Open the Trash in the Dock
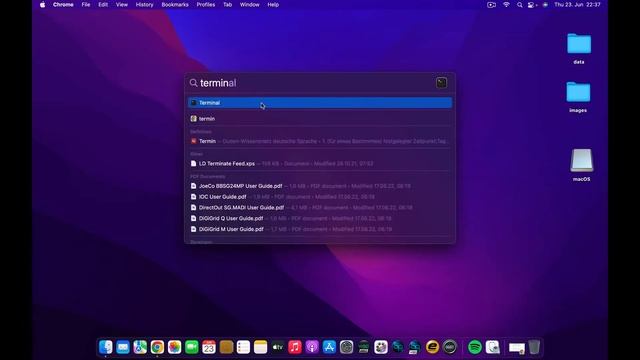This screenshot has width=640, height=360. tap(534, 347)
